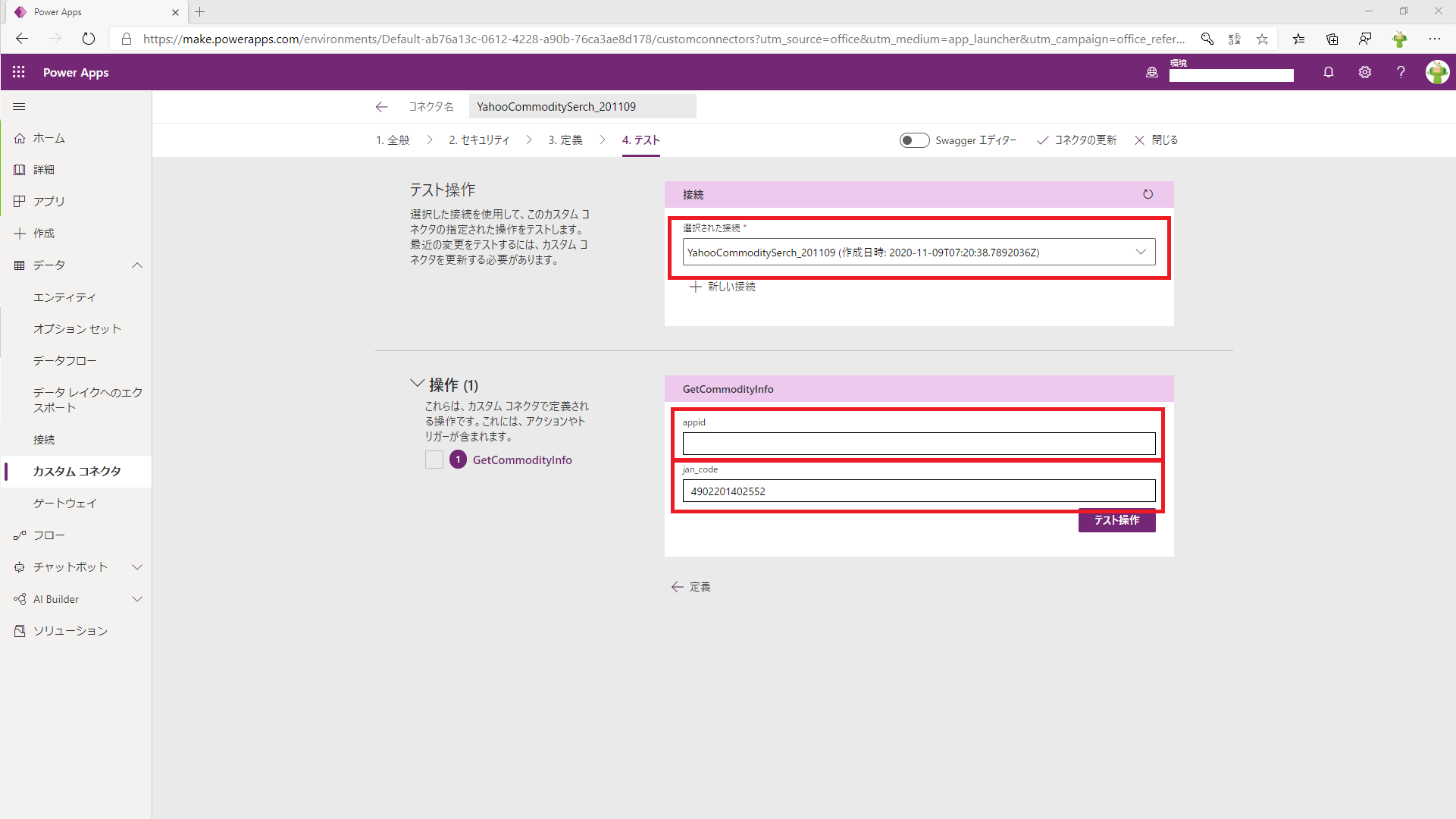Check the box beside GetCommodityInfo operation
The height and width of the screenshot is (819, 1456).
434,460
